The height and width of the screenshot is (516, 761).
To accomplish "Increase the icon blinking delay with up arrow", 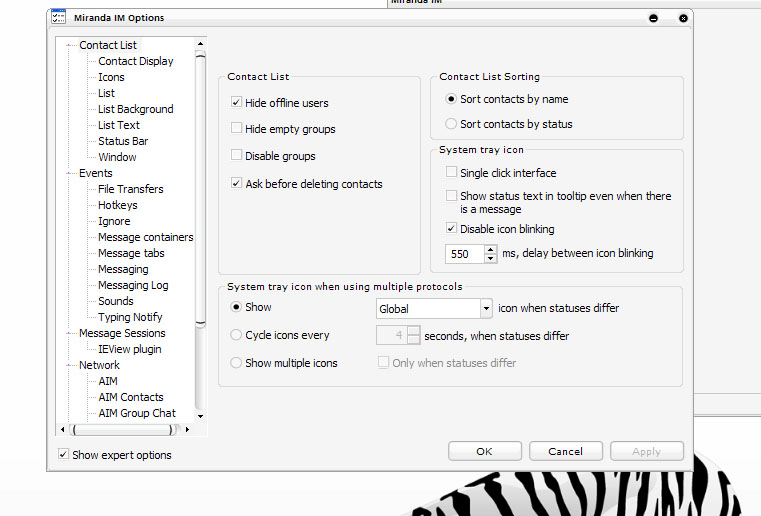I will (490, 249).
